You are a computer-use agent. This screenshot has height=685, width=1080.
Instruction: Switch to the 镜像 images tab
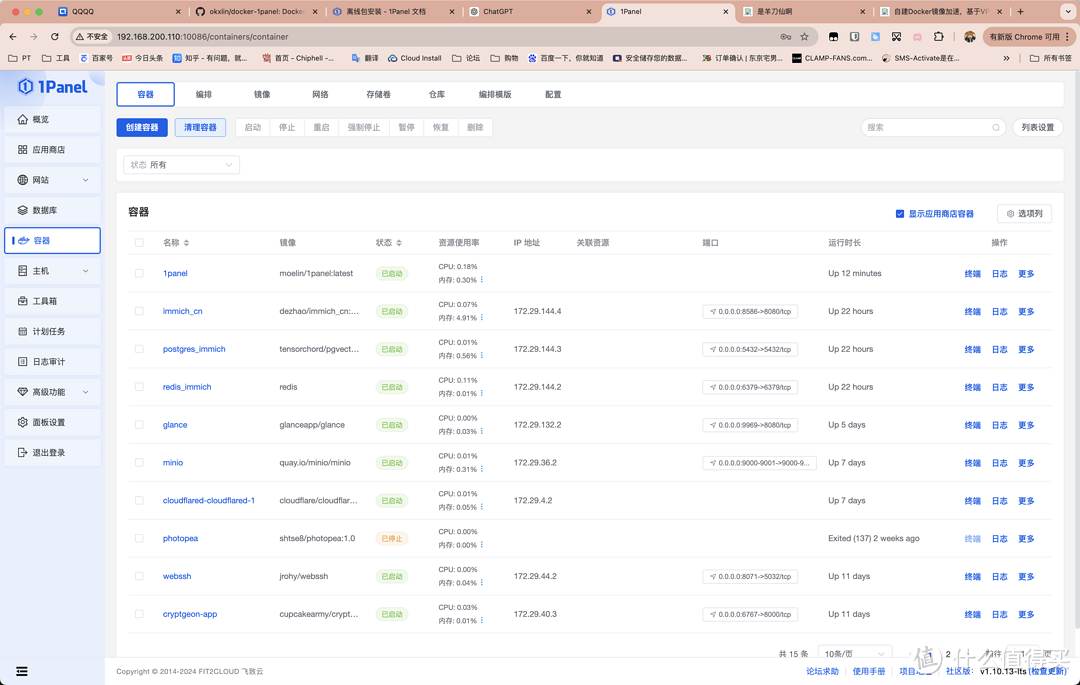(262, 95)
